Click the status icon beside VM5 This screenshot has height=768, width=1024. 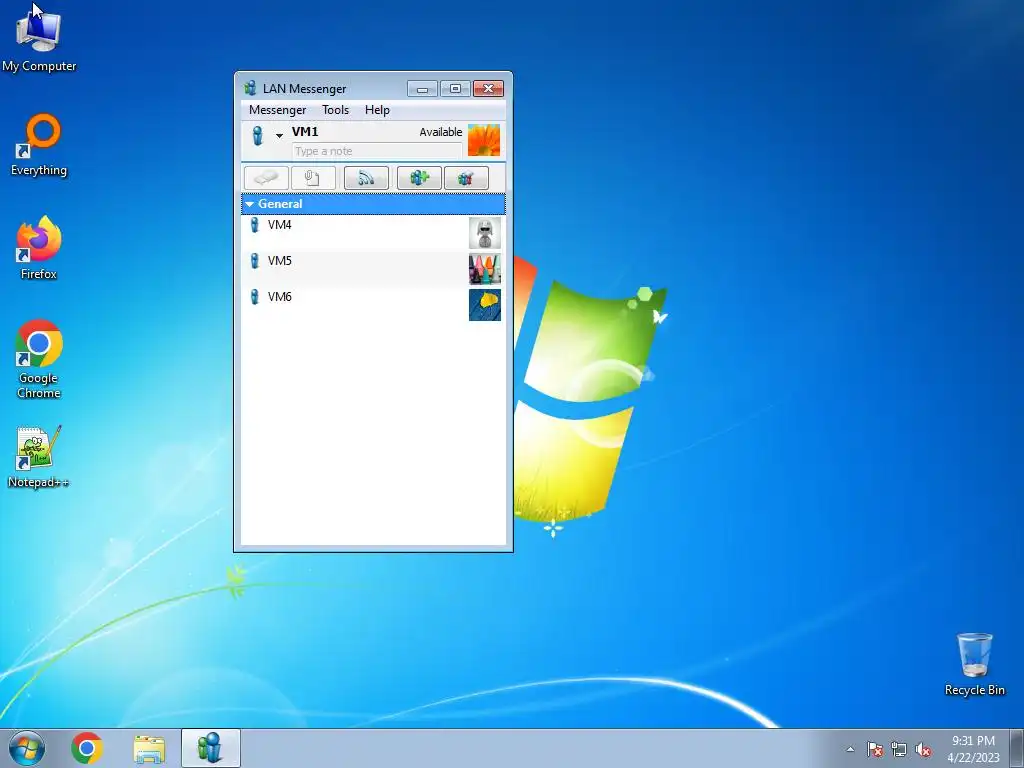[255, 261]
